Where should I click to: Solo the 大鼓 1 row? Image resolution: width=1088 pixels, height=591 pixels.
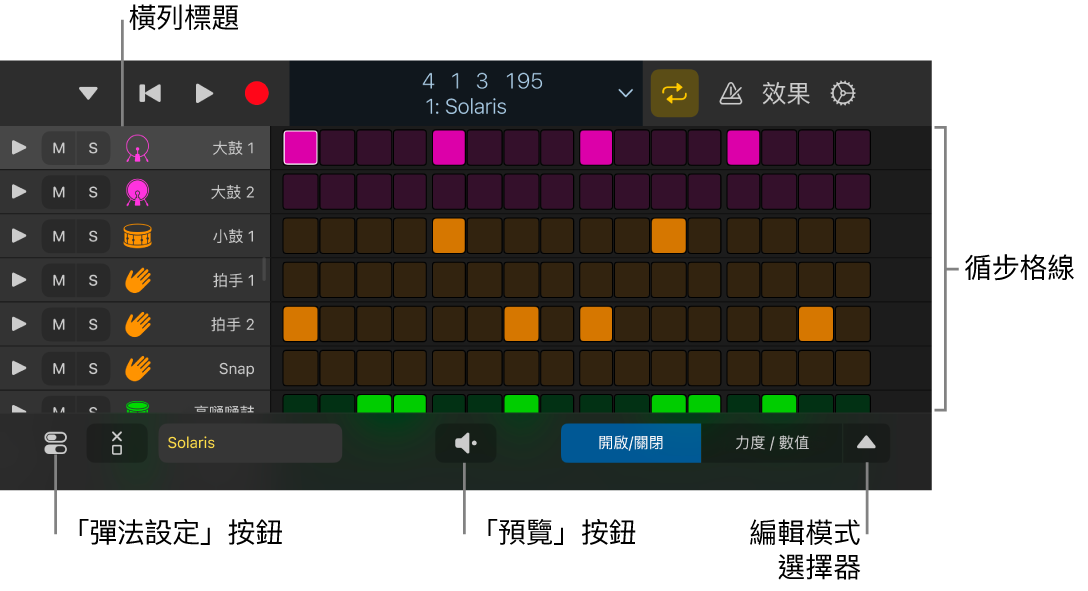[93, 148]
